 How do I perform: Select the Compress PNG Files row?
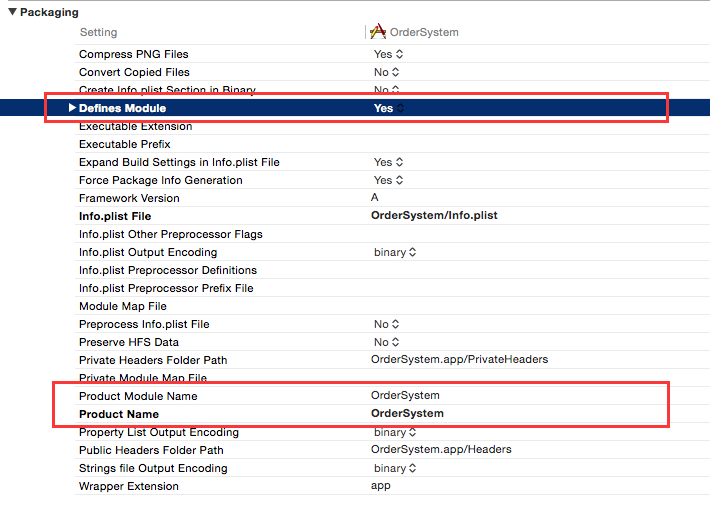pos(392,54)
